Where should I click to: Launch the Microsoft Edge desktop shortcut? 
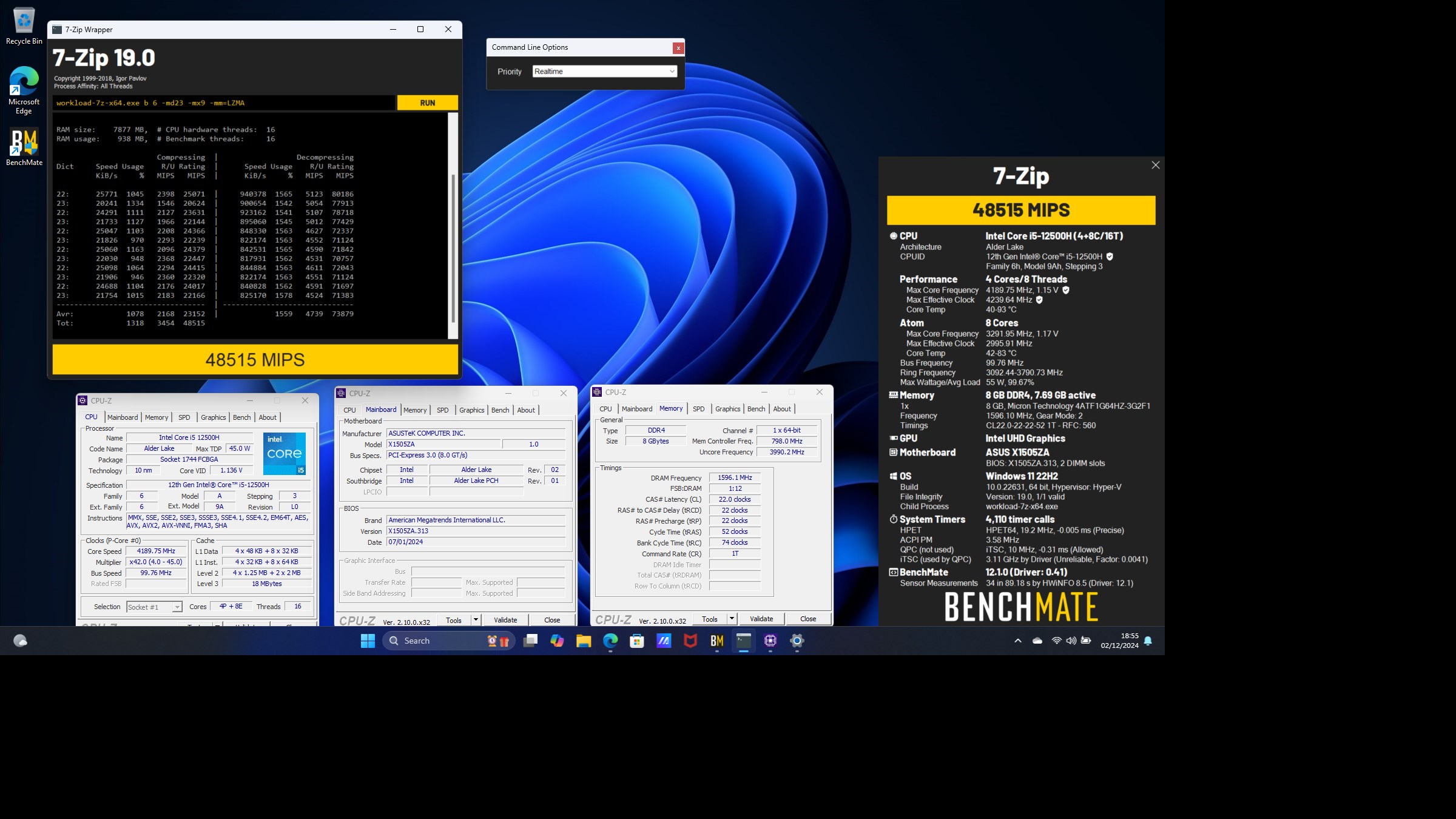click(24, 90)
